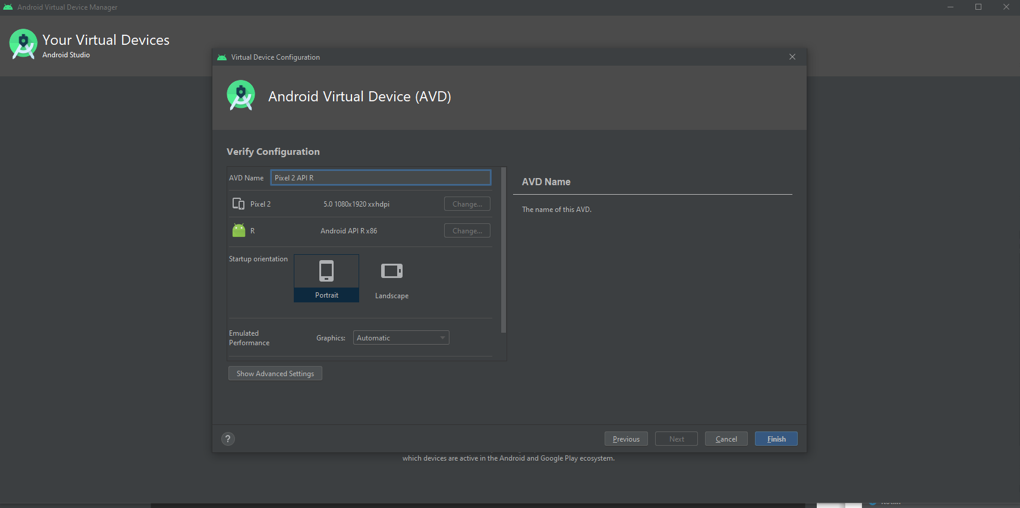Click the Pixel 2 device icon

[x=239, y=204]
